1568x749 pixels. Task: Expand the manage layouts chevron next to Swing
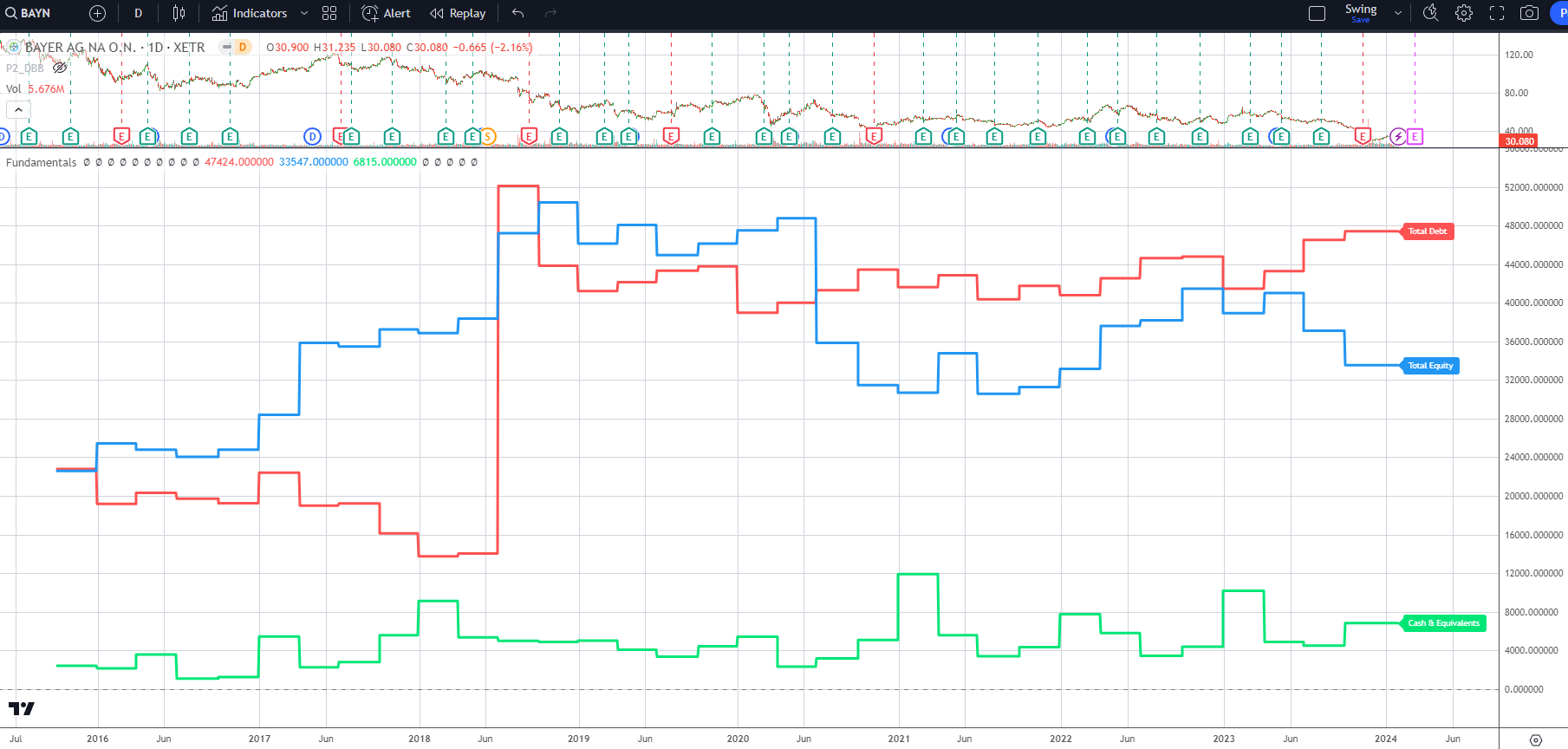tap(1398, 13)
